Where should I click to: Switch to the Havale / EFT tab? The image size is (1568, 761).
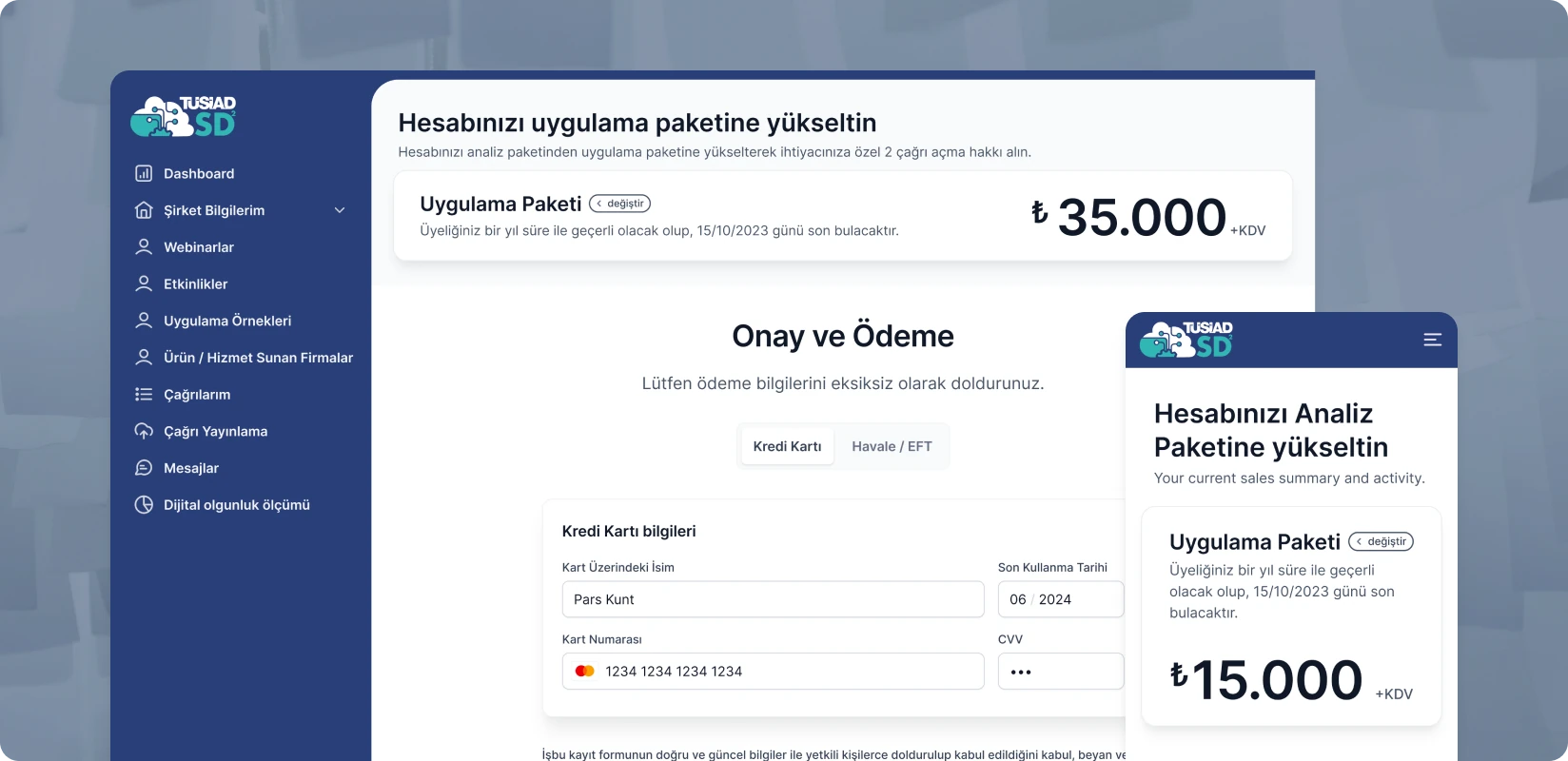[x=892, y=446]
